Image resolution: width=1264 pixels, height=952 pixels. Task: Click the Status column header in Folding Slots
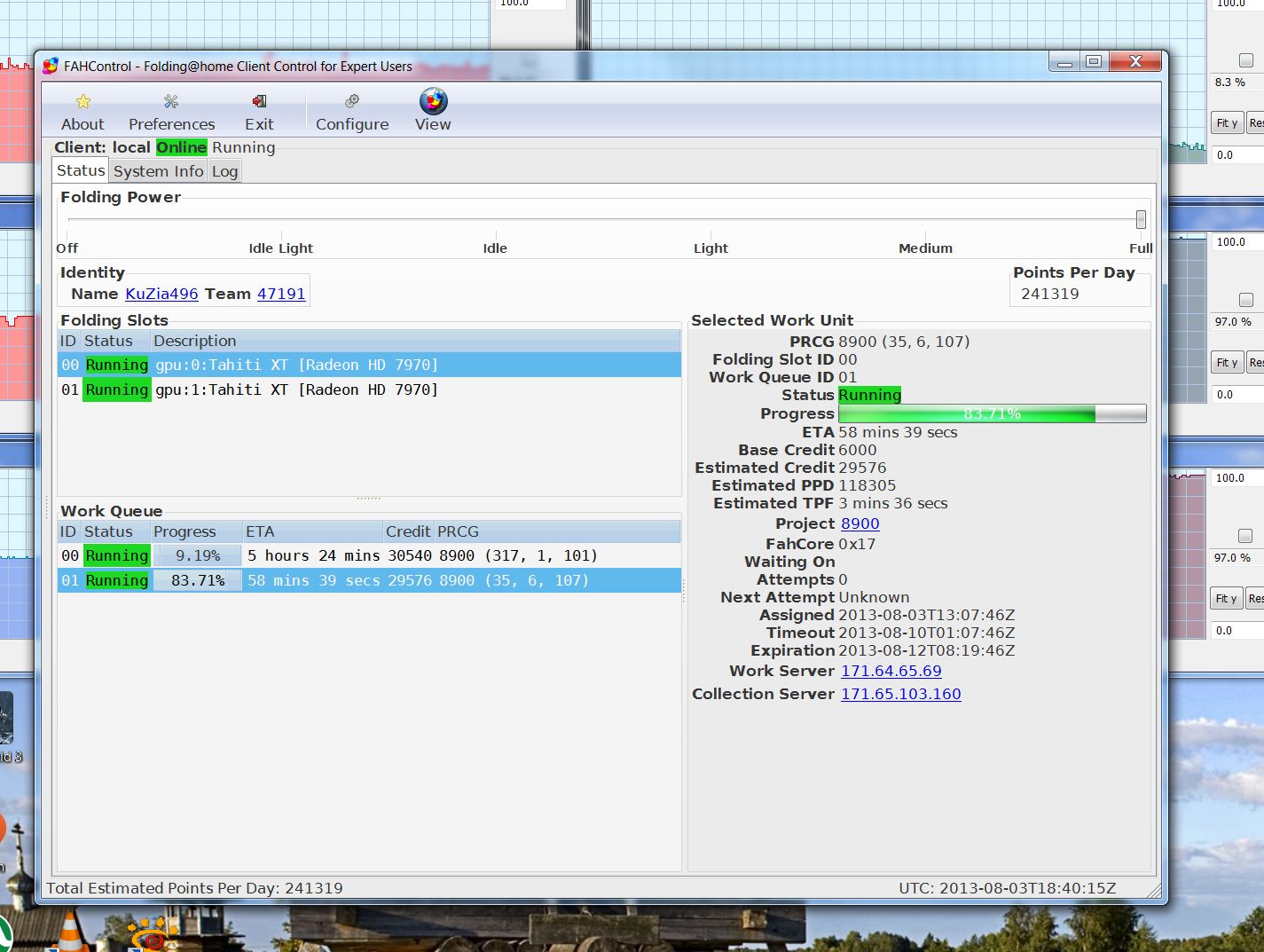(x=115, y=341)
